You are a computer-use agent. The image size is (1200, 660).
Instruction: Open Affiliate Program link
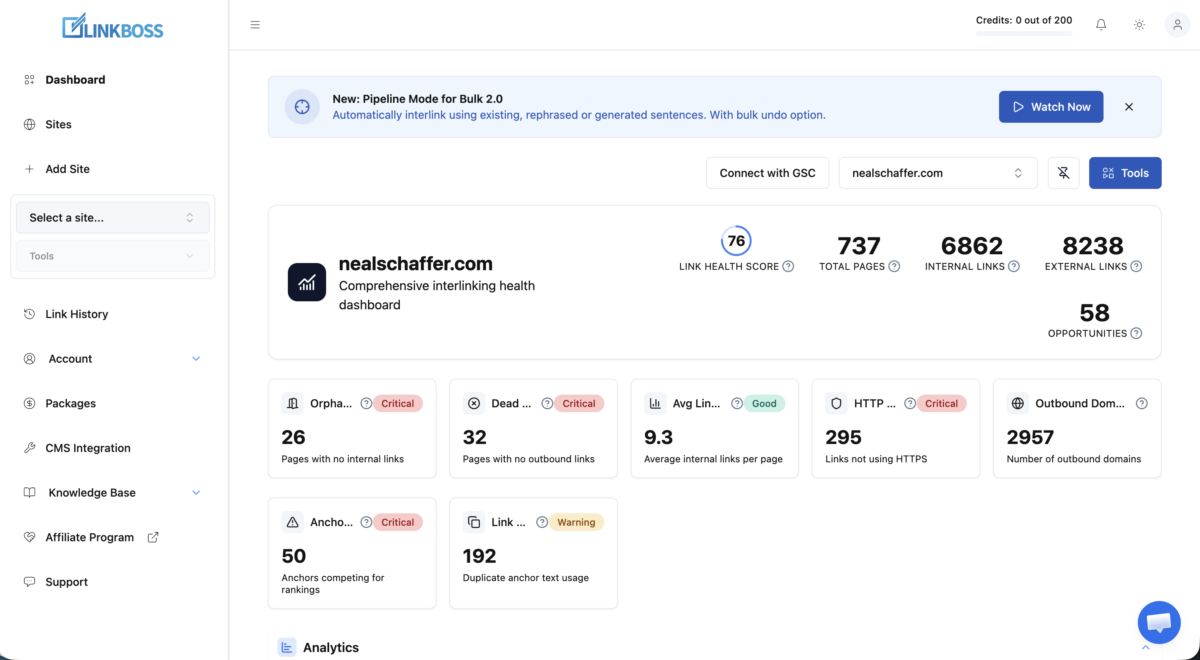[x=89, y=538]
